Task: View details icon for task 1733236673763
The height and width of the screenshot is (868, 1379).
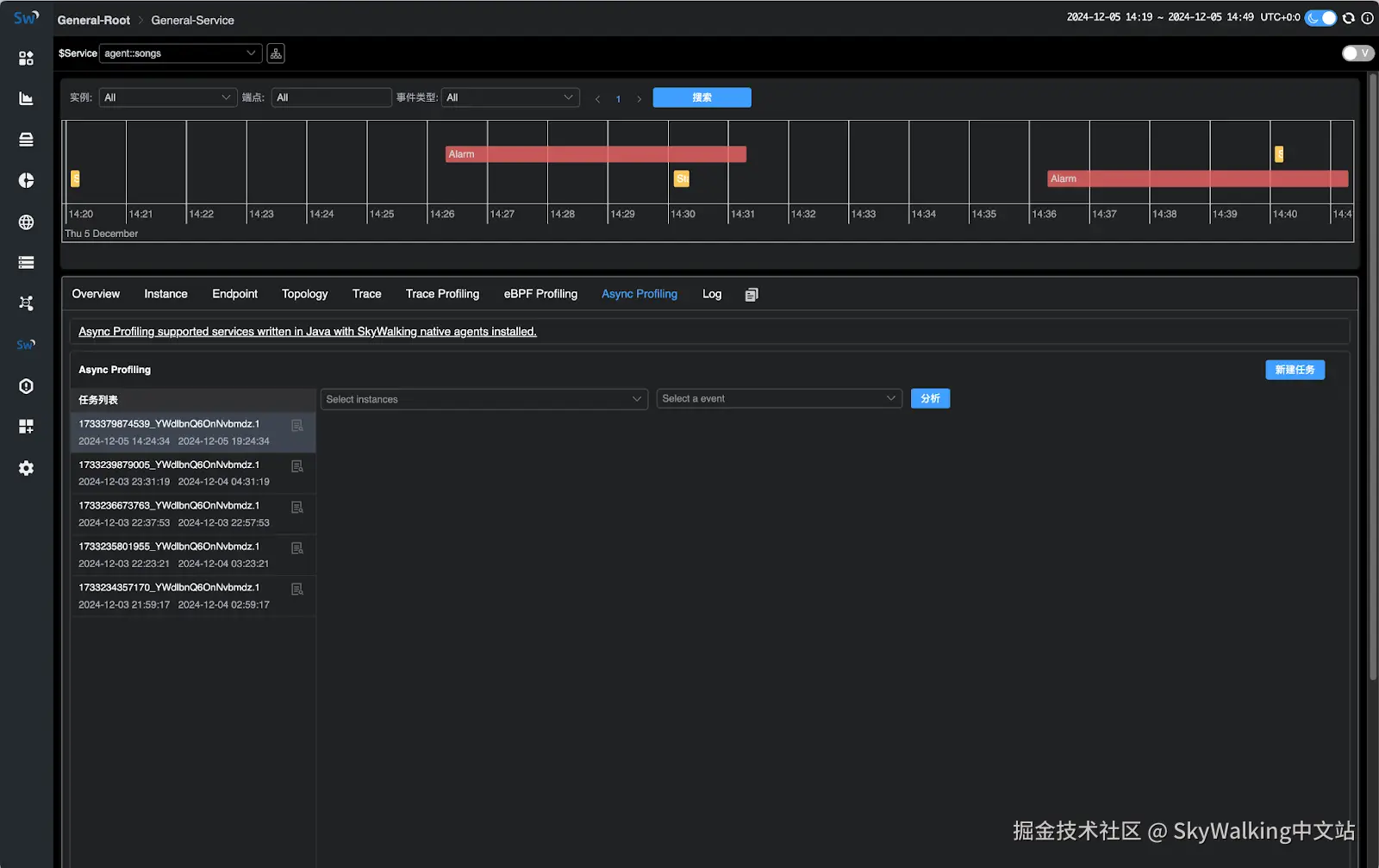Action: pos(297,508)
